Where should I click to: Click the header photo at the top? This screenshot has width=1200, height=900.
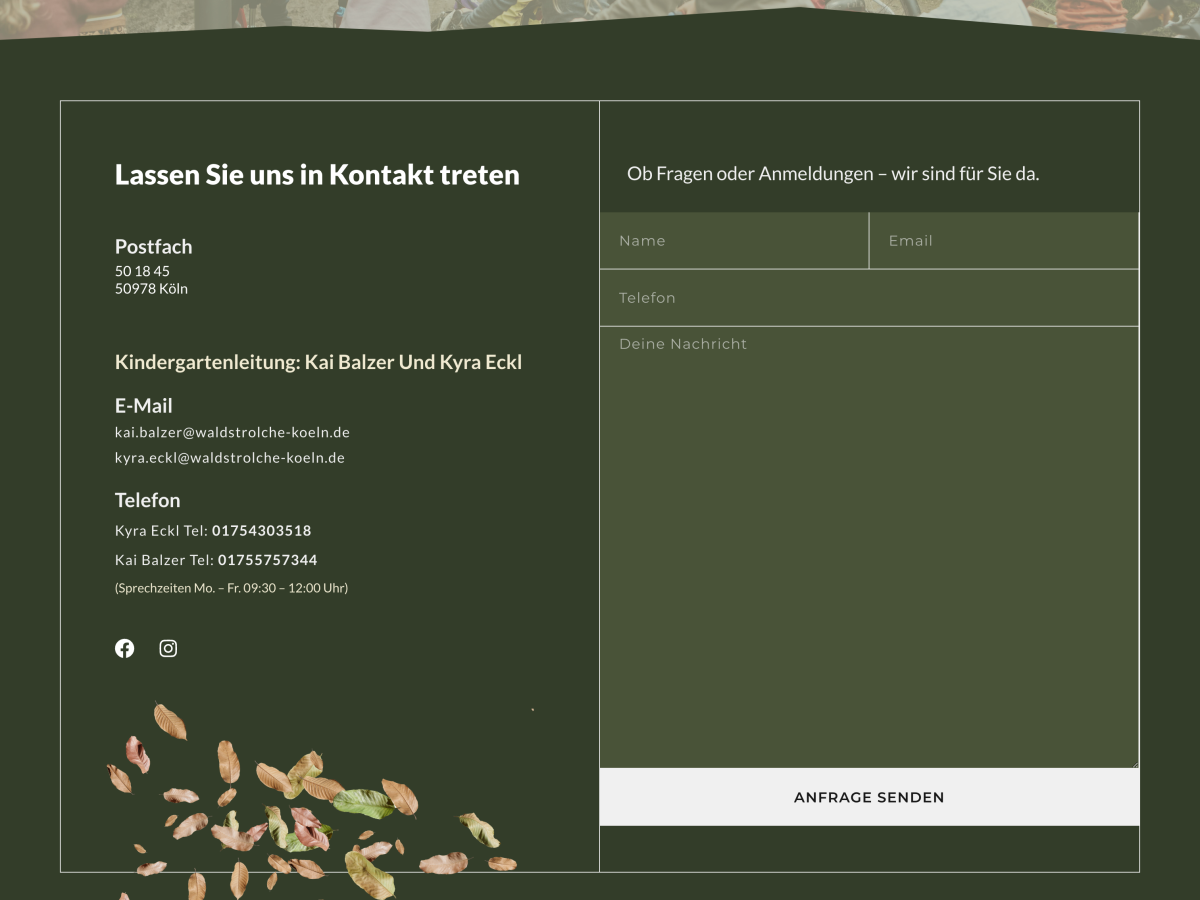coord(600,12)
